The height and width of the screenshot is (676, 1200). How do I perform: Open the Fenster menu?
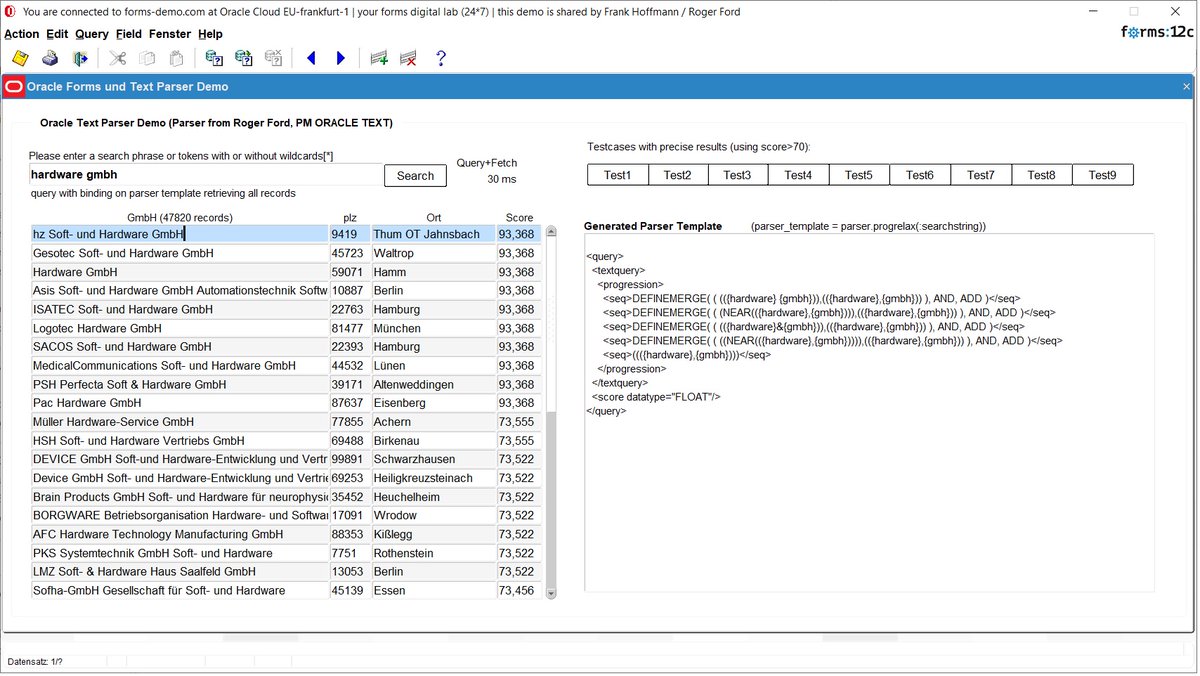[x=170, y=34]
